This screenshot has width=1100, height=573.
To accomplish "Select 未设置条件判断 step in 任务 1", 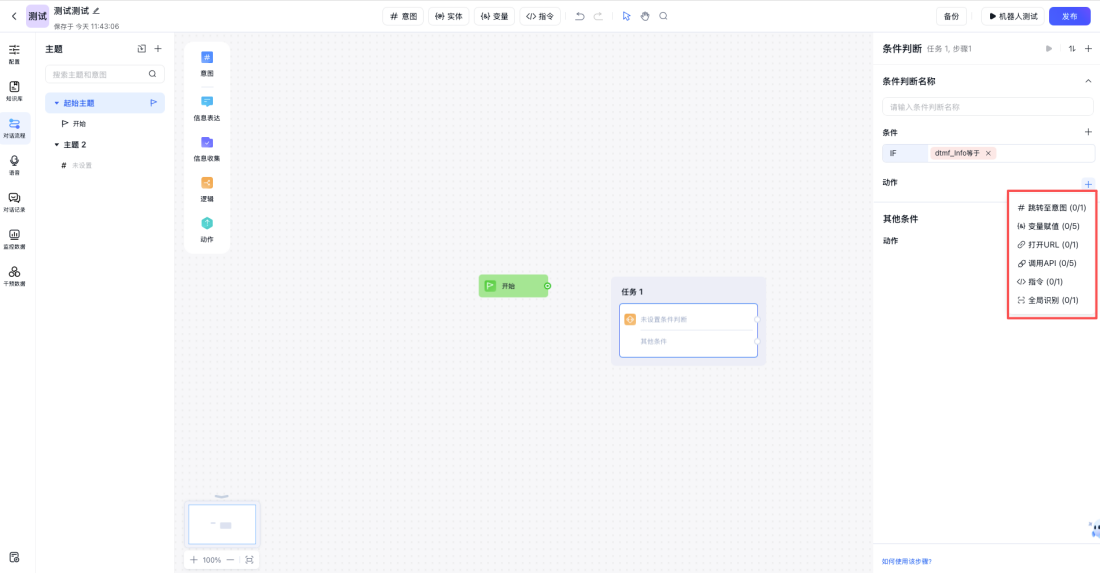I will 688,319.
